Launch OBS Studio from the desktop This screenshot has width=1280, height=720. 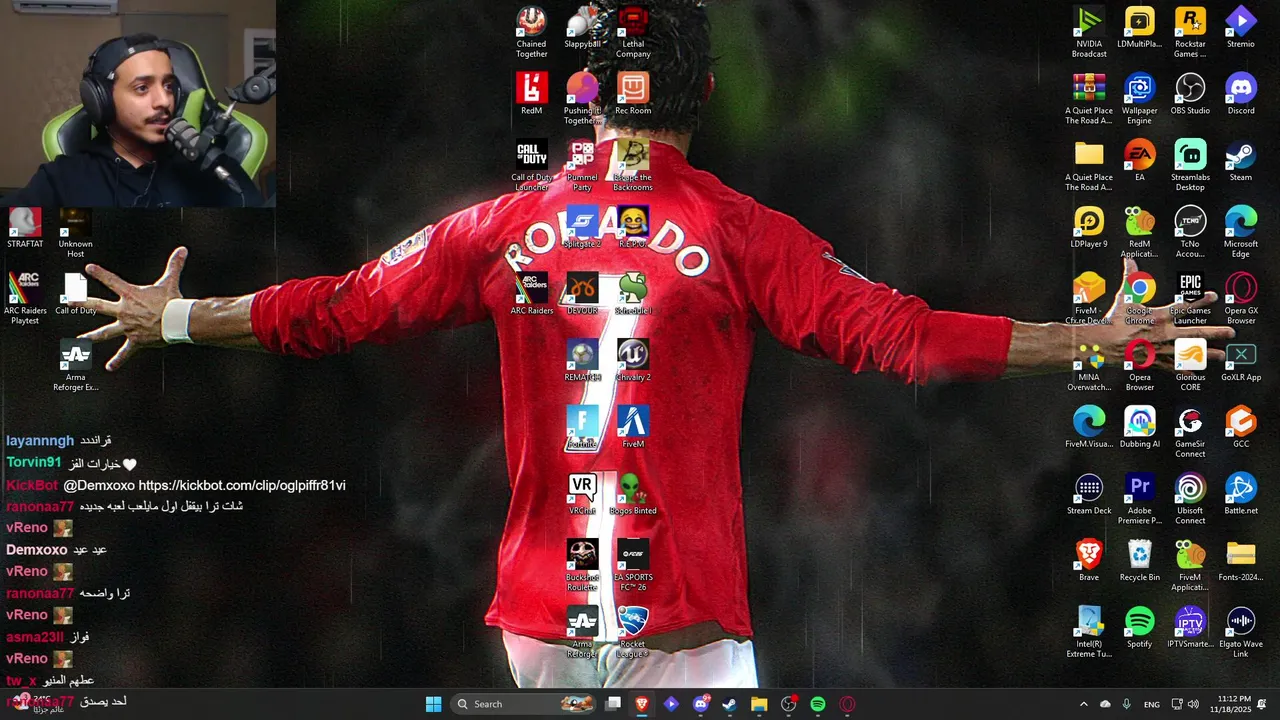pos(1190,94)
